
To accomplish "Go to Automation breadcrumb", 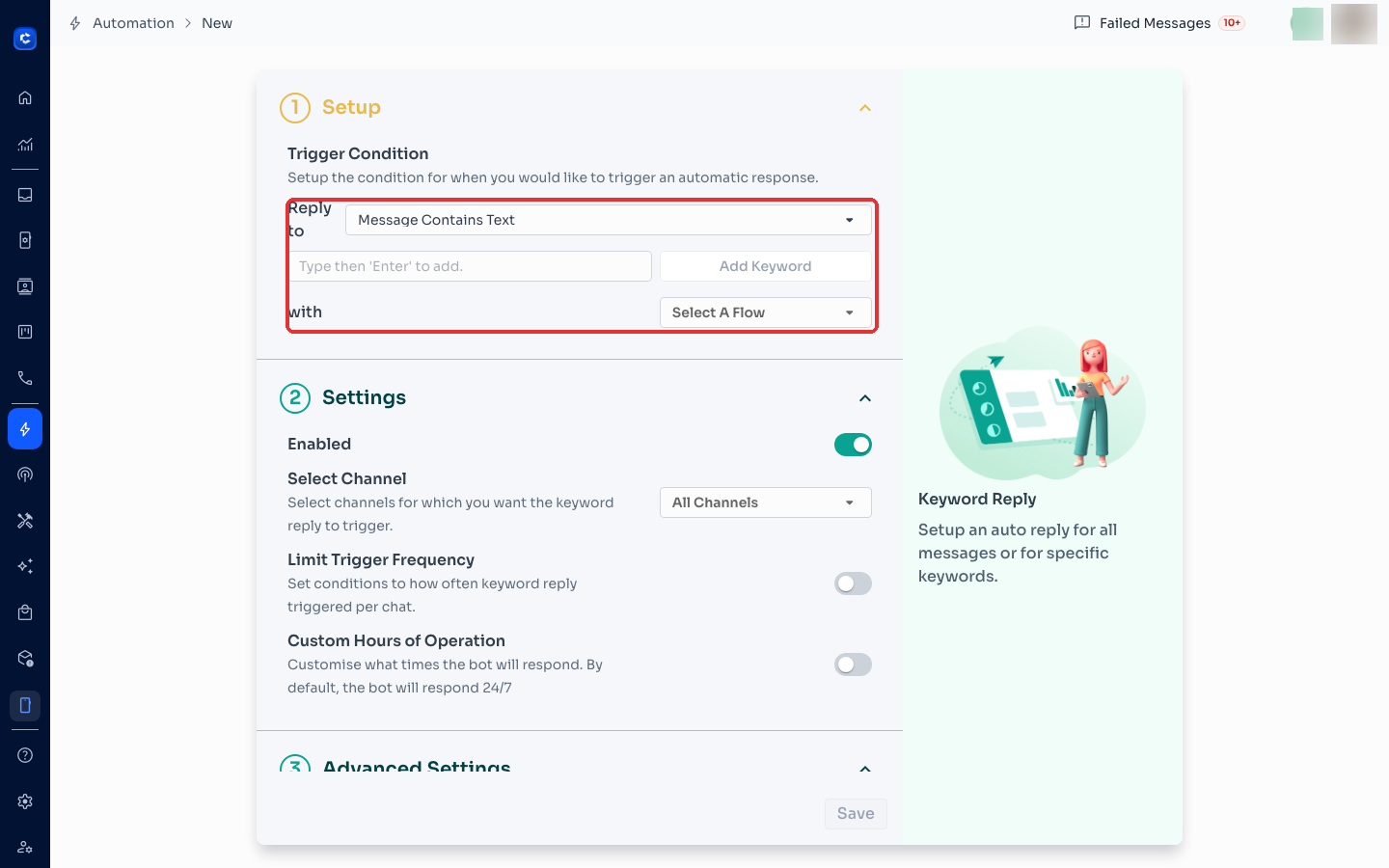I will point(133,23).
